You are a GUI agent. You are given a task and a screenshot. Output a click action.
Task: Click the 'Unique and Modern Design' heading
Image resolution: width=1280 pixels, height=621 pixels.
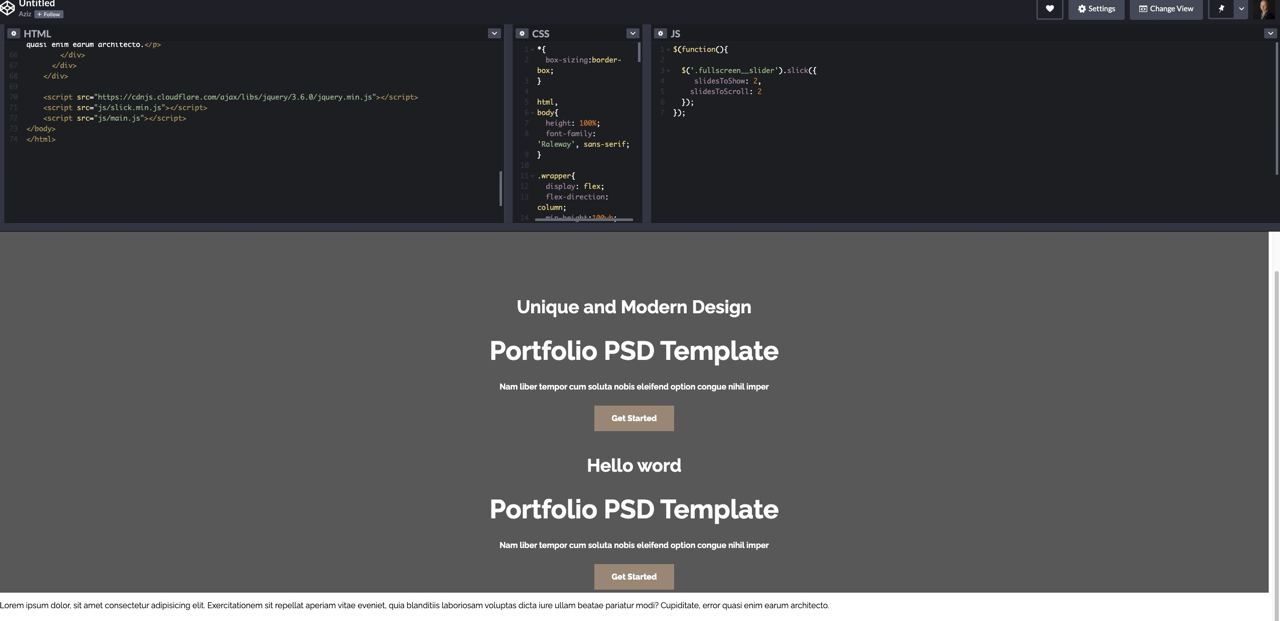(x=634, y=307)
